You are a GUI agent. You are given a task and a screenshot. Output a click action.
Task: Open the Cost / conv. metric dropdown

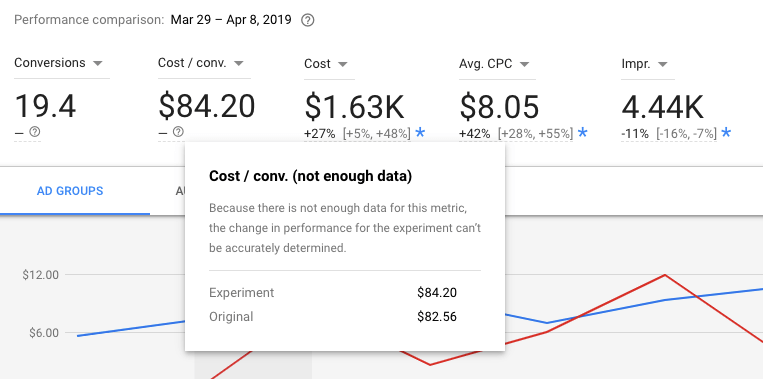tap(200, 63)
